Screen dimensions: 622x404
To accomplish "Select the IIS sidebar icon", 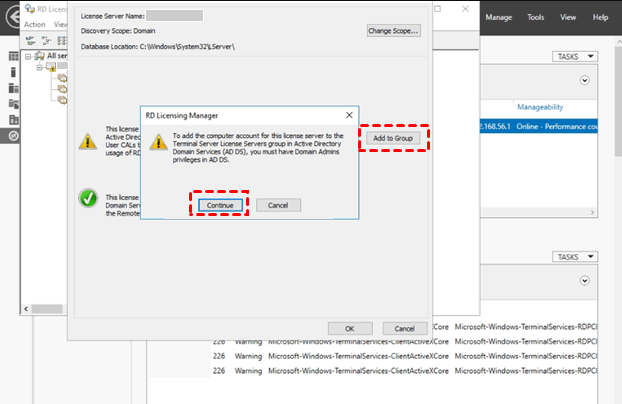I will pyautogui.click(x=13, y=119).
